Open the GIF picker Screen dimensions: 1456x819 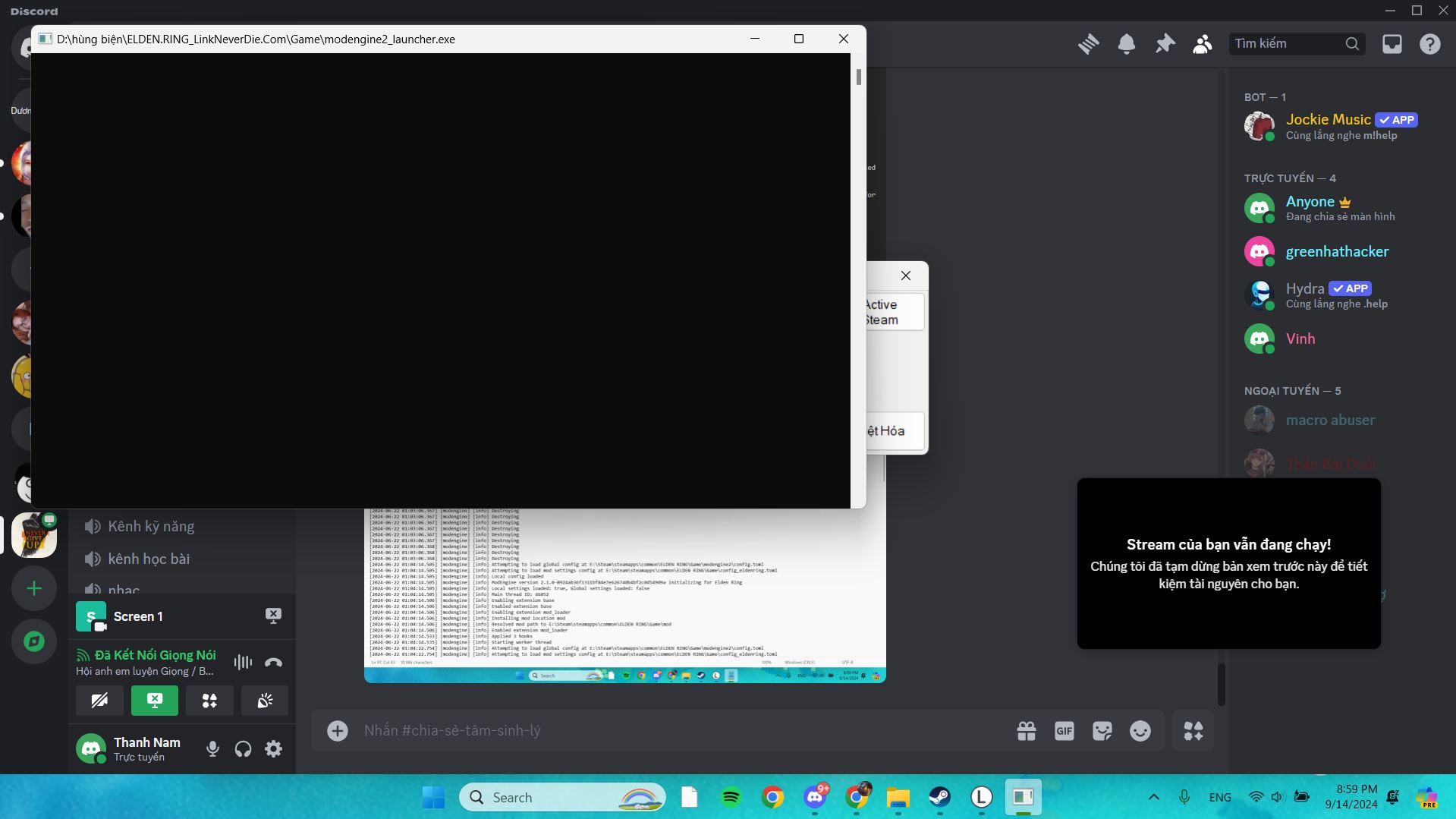(1064, 731)
